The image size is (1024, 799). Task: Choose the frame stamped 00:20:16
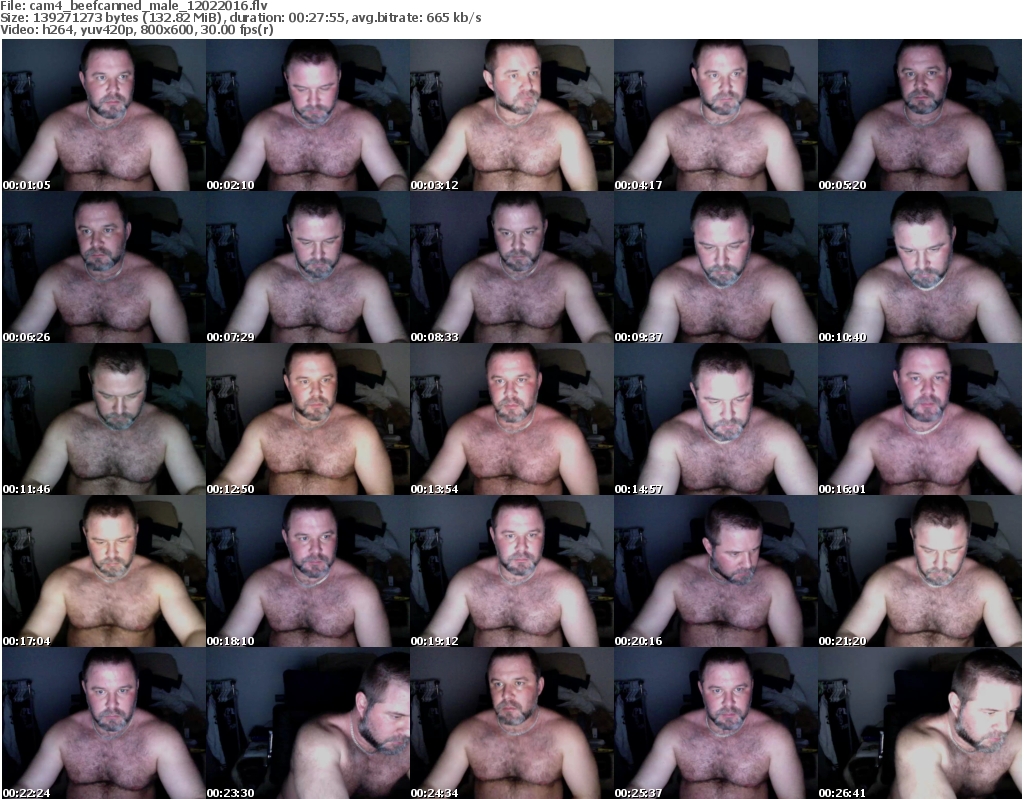click(x=716, y=572)
